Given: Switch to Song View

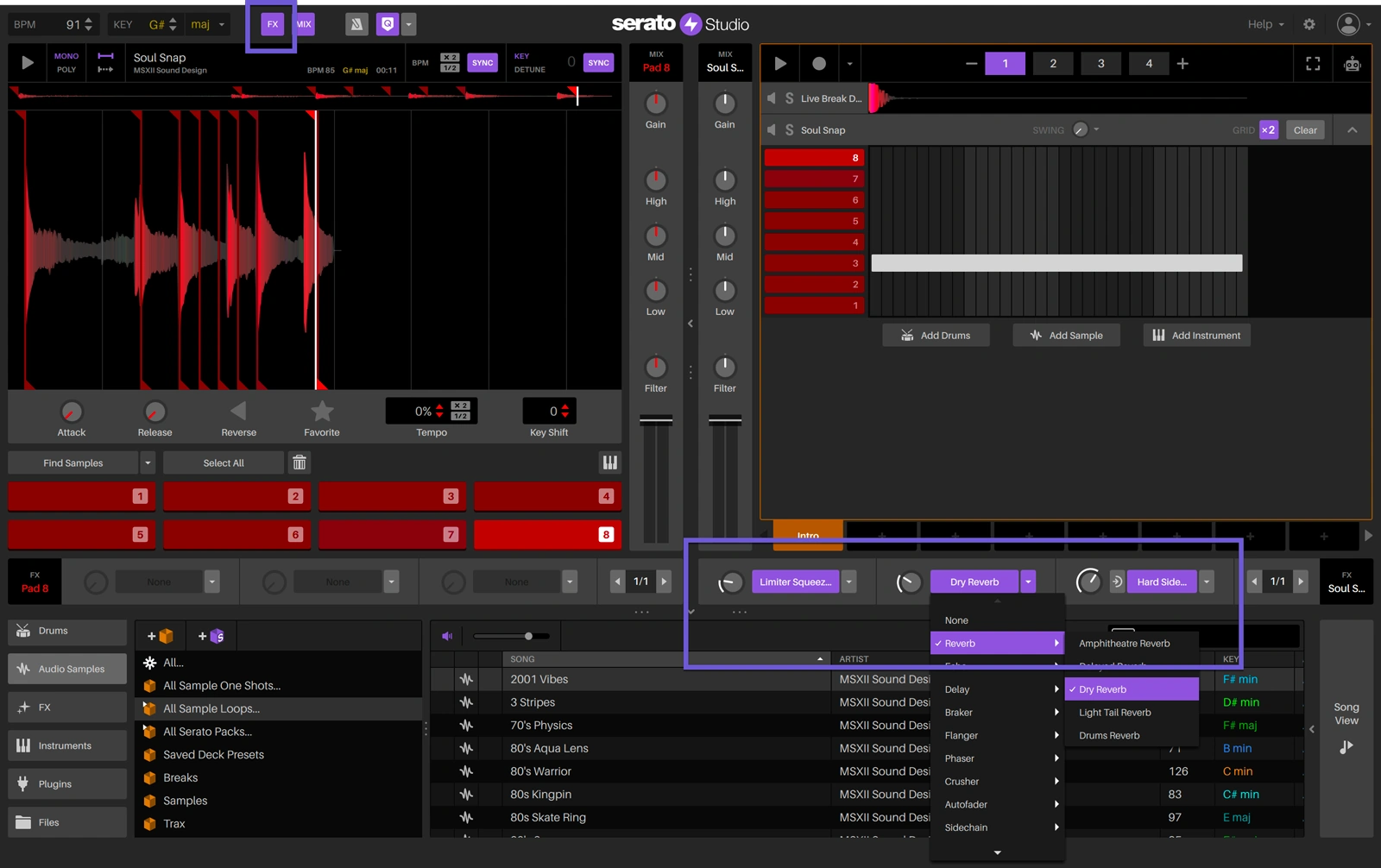Looking at the screenshot, I should click(x=1346, y=727).
